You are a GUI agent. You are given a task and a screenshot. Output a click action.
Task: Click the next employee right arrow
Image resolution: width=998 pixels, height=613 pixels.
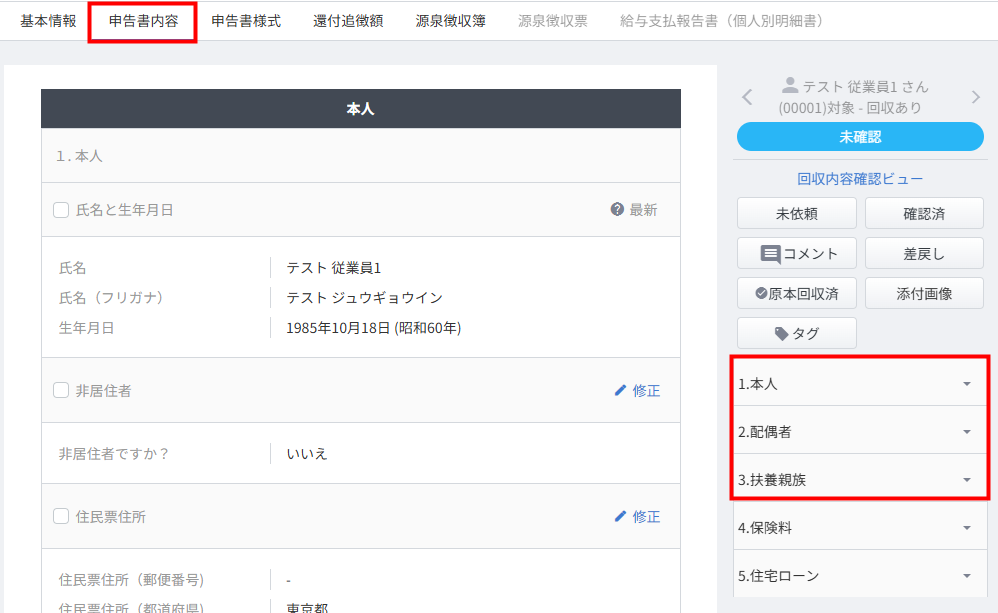point(976,97)
